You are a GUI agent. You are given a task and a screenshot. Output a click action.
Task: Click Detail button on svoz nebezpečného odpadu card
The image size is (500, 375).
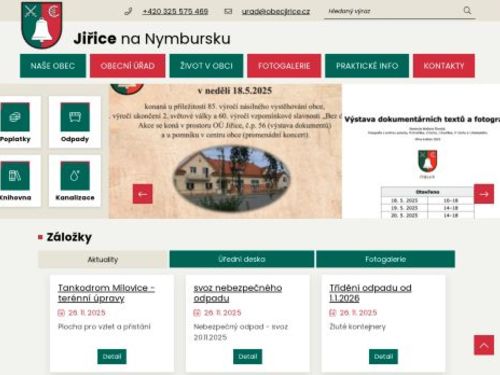point(248,357)
